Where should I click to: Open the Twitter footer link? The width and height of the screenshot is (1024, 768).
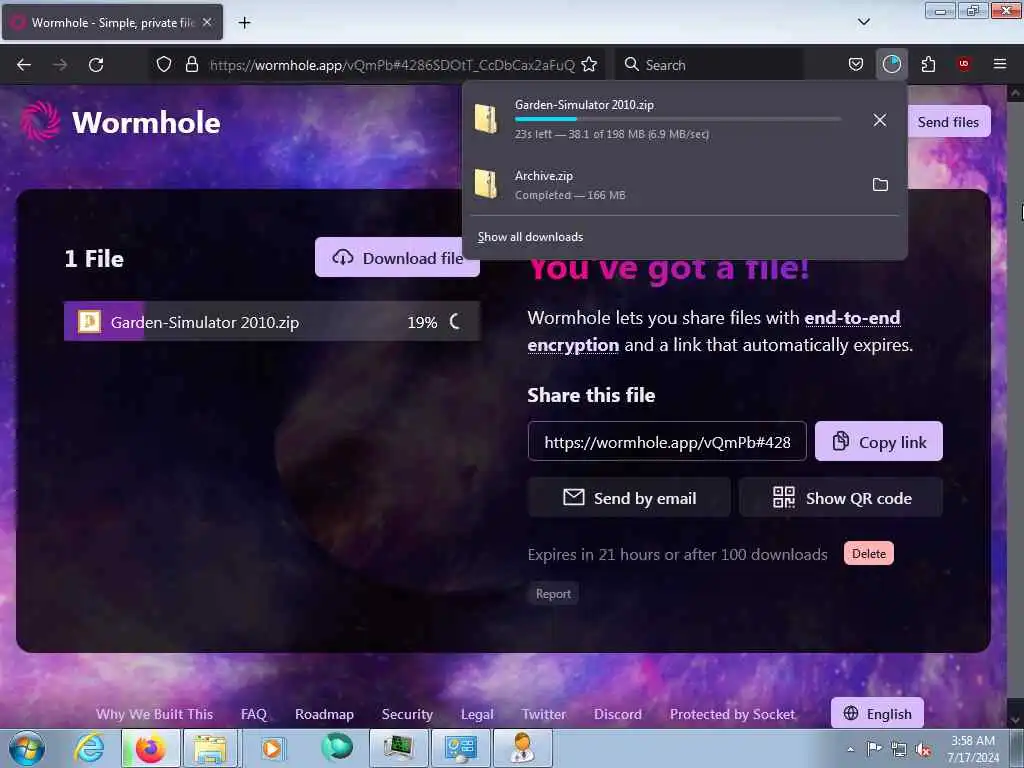tap(544, 714)
